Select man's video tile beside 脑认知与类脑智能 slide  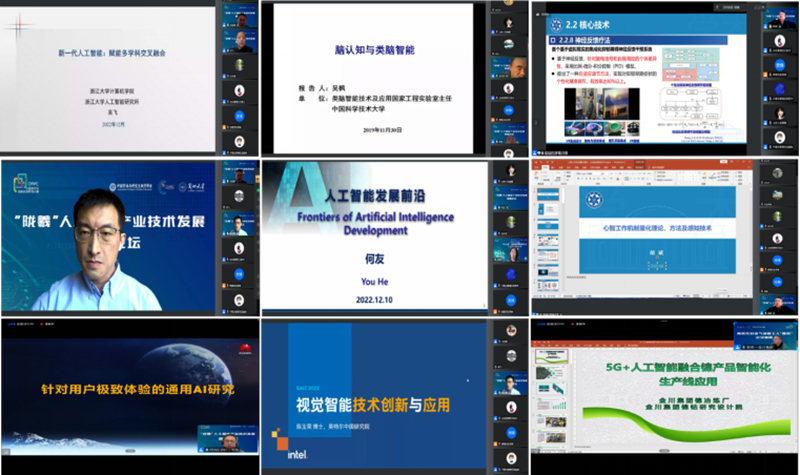point(511,68)
